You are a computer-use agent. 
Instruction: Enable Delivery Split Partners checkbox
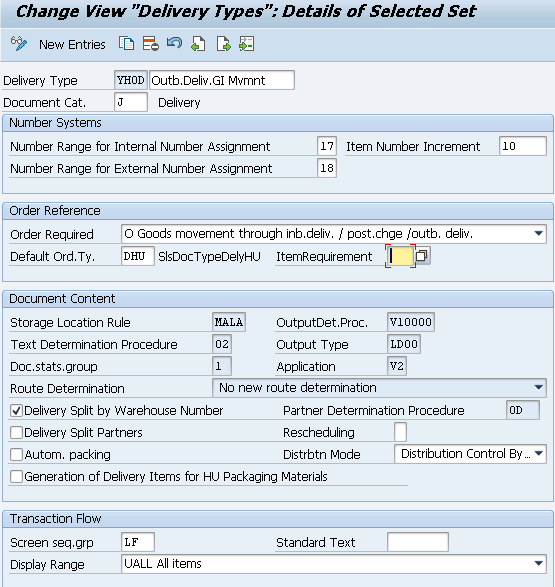click(16, 432)
